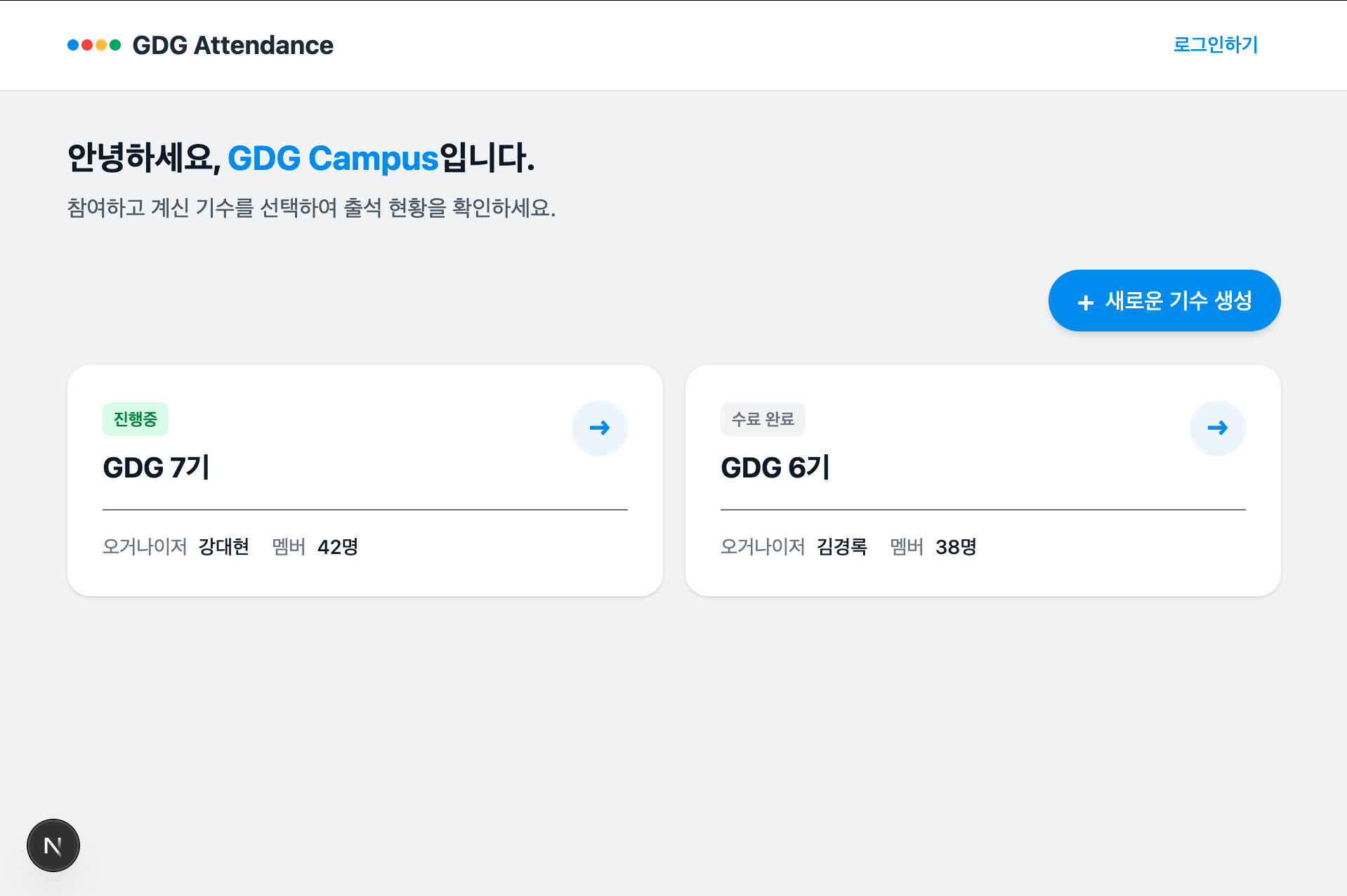Click the arrow icon on GDG 7기 card
This screenshot has height=896, width=1347.
(599, 428)
